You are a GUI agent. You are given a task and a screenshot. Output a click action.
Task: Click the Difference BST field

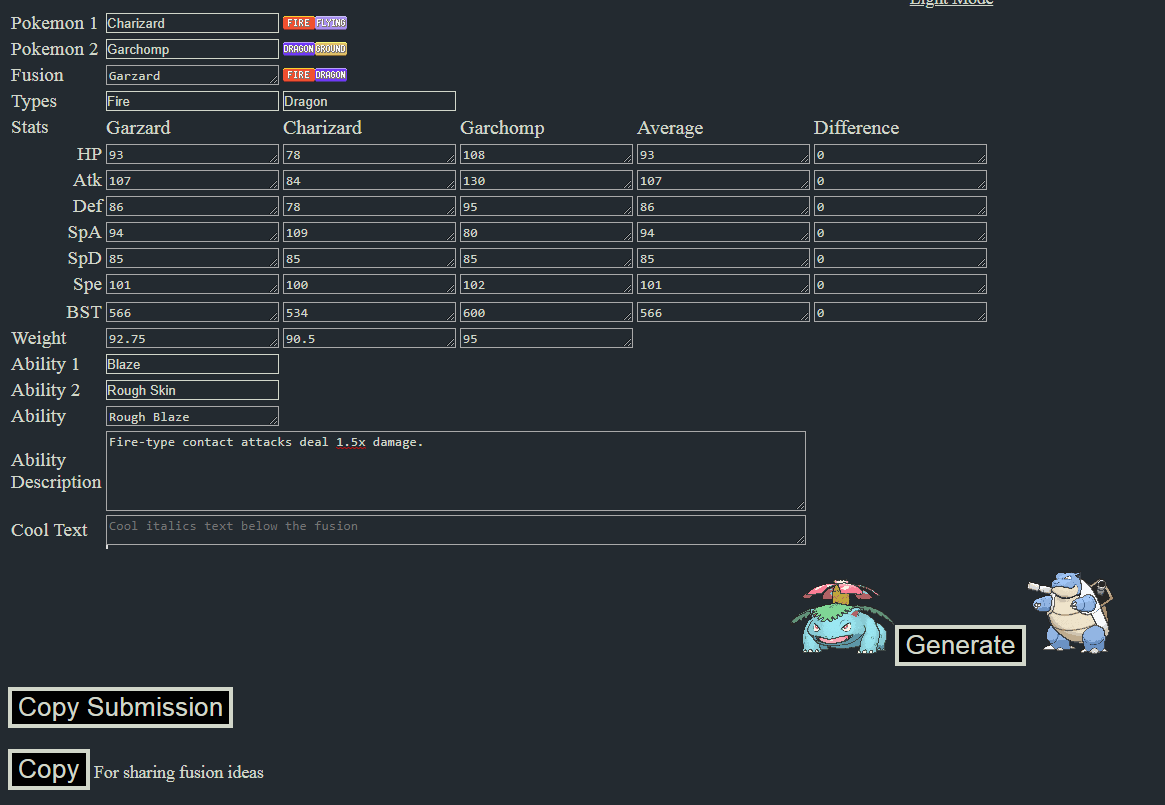[900, 312]
